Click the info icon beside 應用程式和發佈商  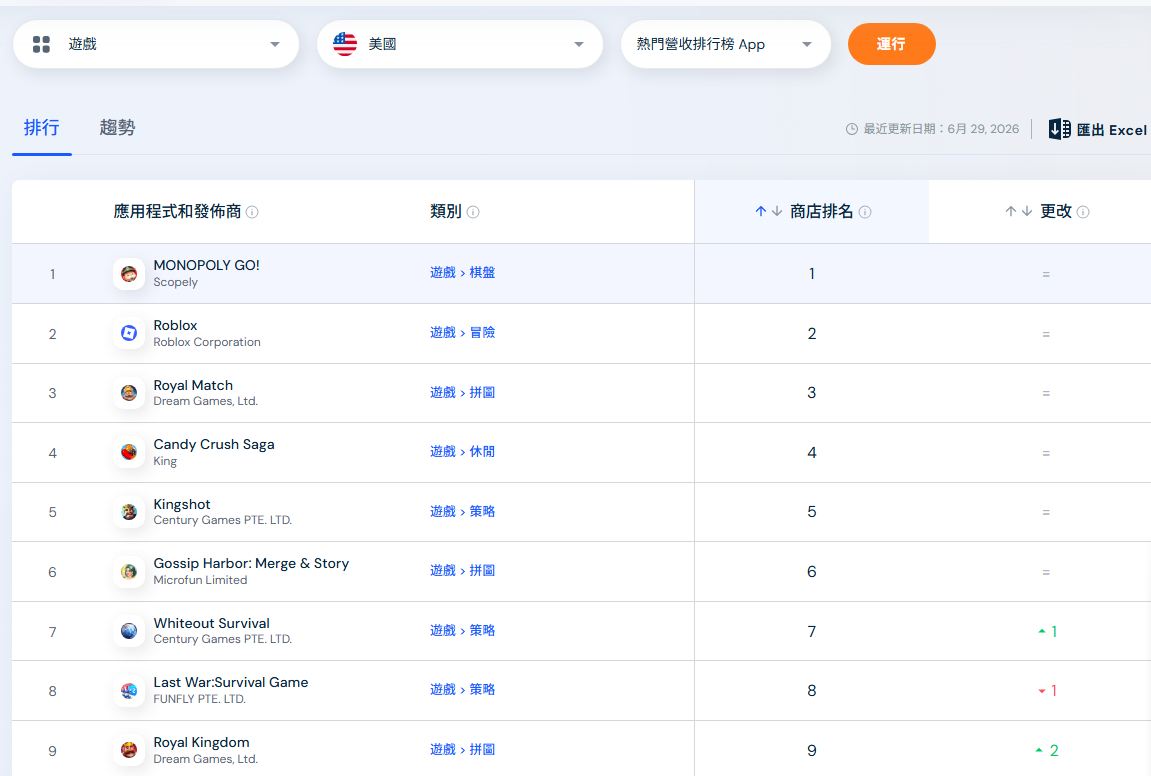coord(252,212)
